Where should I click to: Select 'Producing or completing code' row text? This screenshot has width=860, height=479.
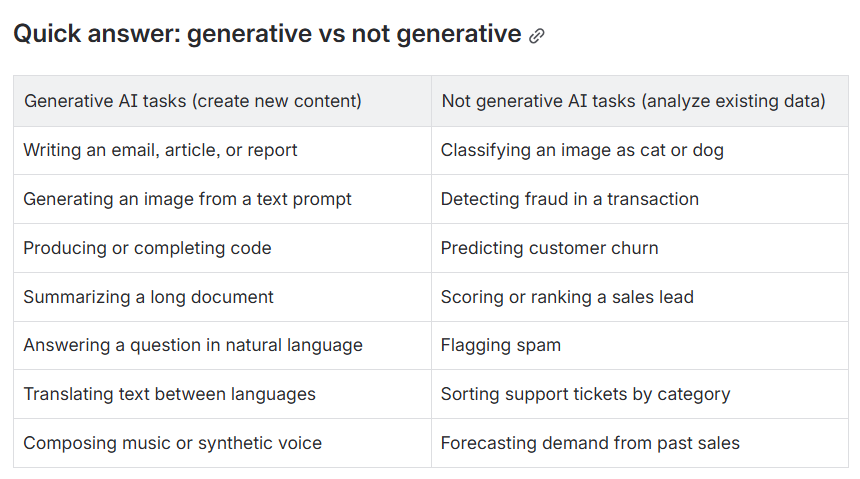click(147, 248)
